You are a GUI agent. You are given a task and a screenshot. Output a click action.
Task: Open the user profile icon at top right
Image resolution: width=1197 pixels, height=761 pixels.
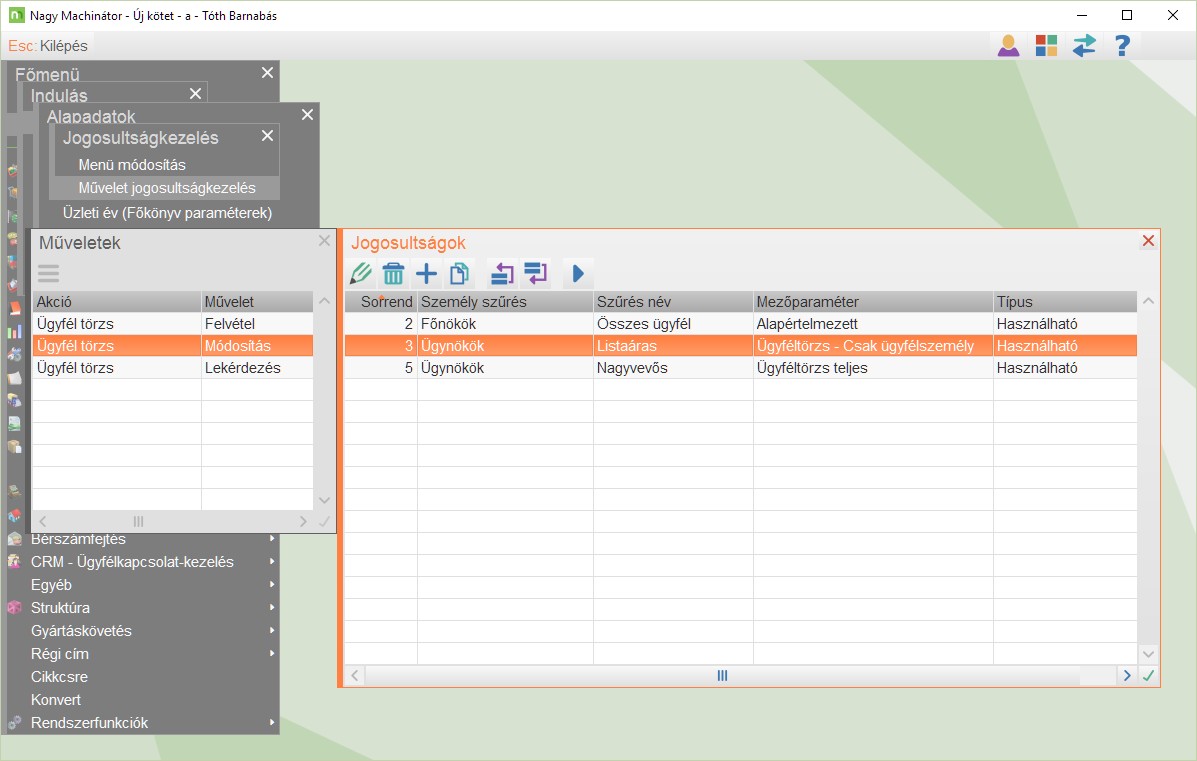tap(1008, 46)
